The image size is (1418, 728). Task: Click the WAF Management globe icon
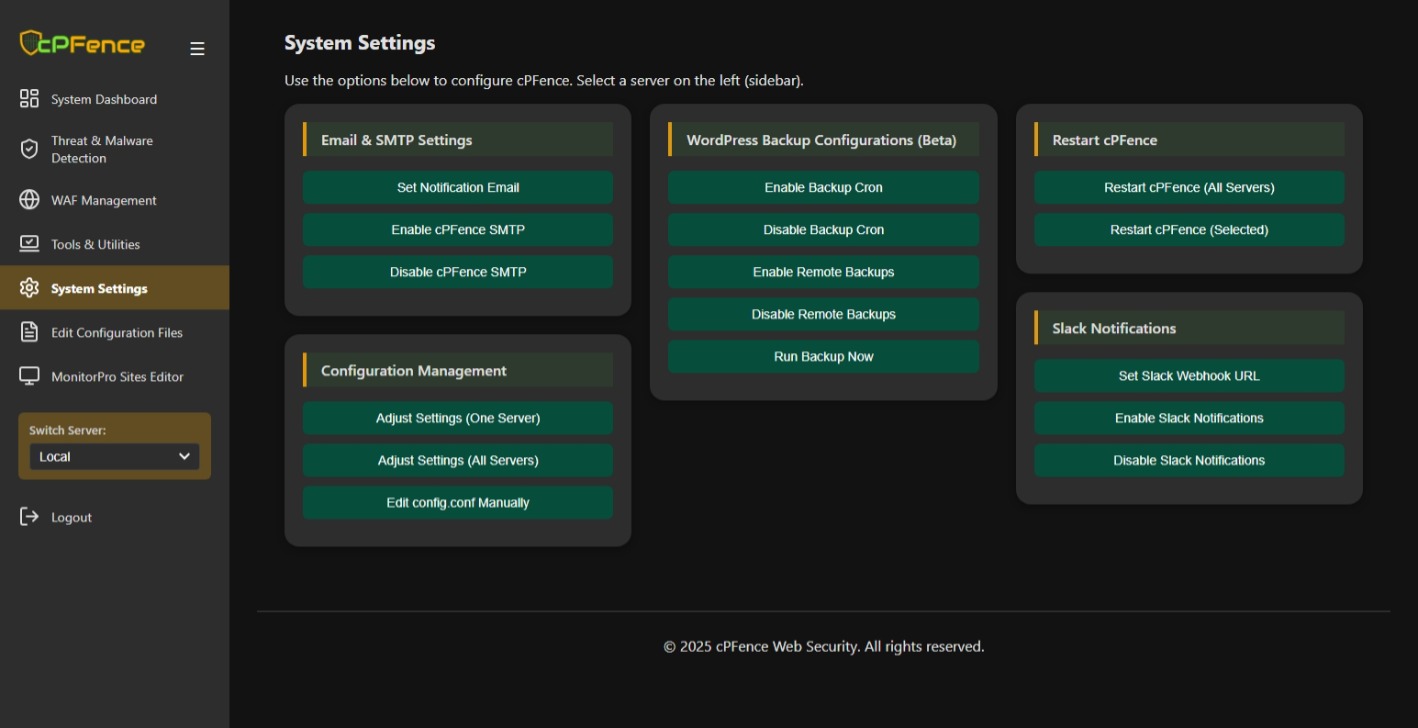[x=29, y=200]
